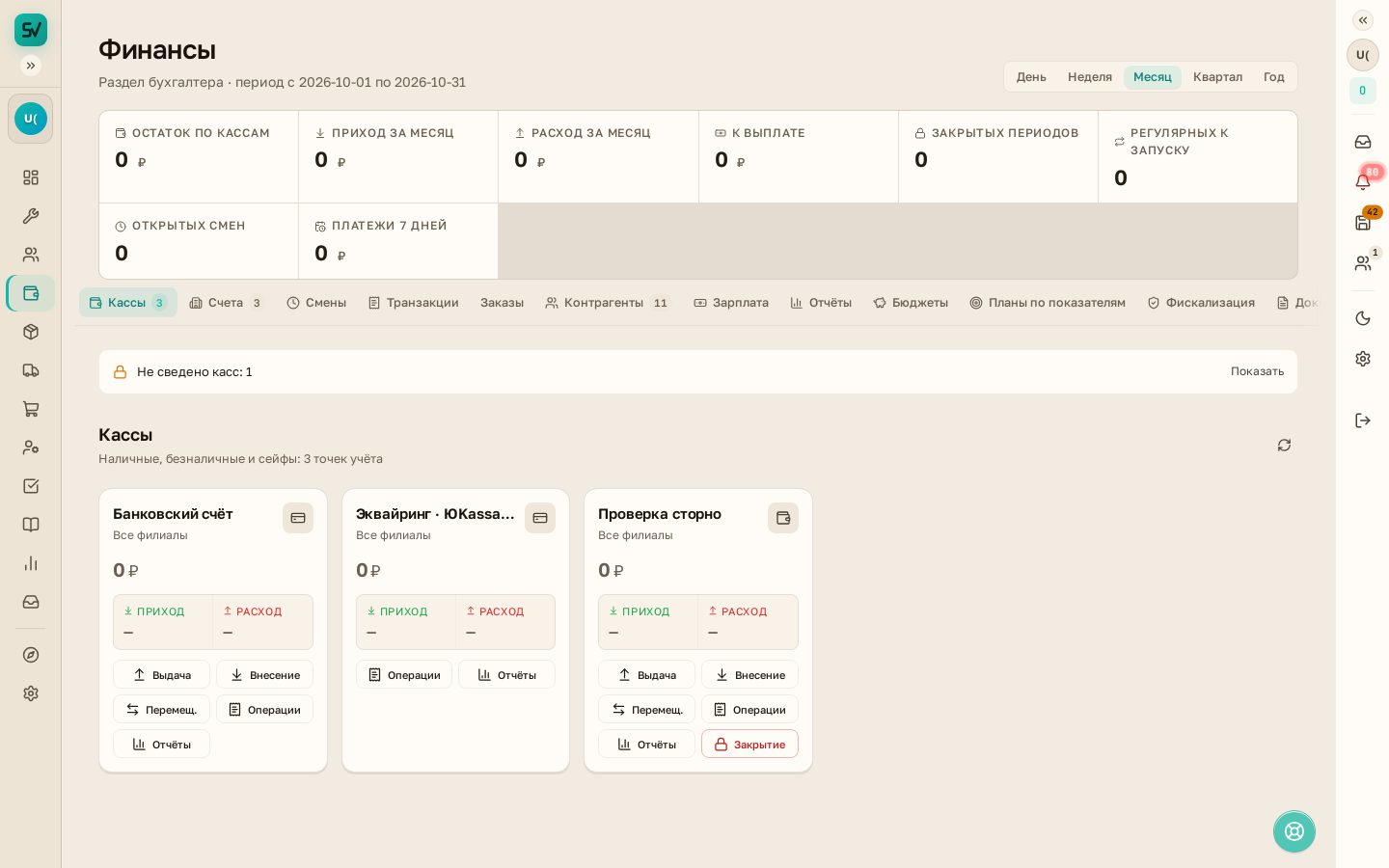Viewport: 1389px width, 868px height.
Task: Click Выдача on the Банковский счёт card
Action: click(x=161, y=674)
